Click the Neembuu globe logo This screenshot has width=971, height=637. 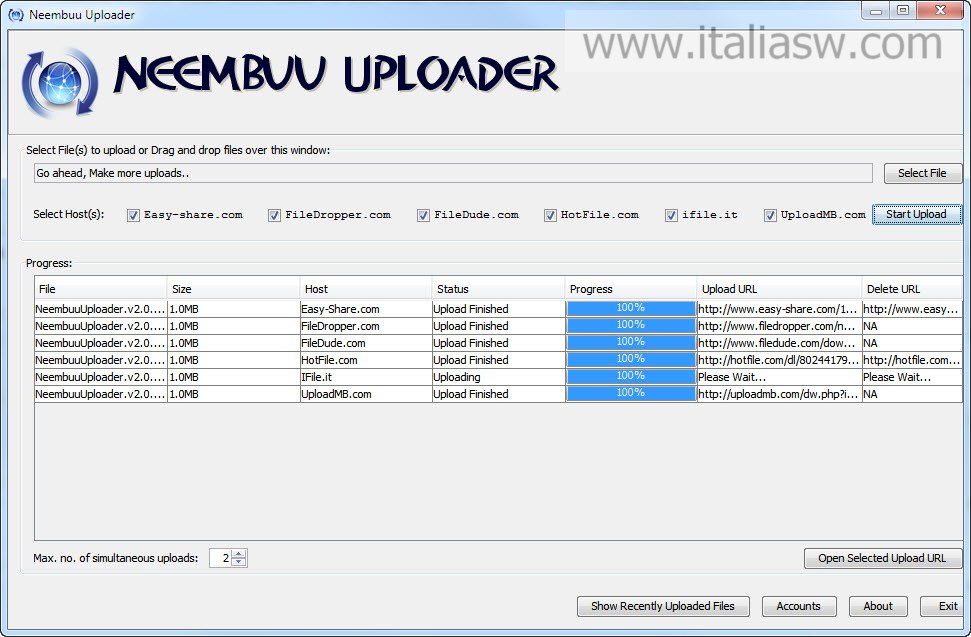60,83
